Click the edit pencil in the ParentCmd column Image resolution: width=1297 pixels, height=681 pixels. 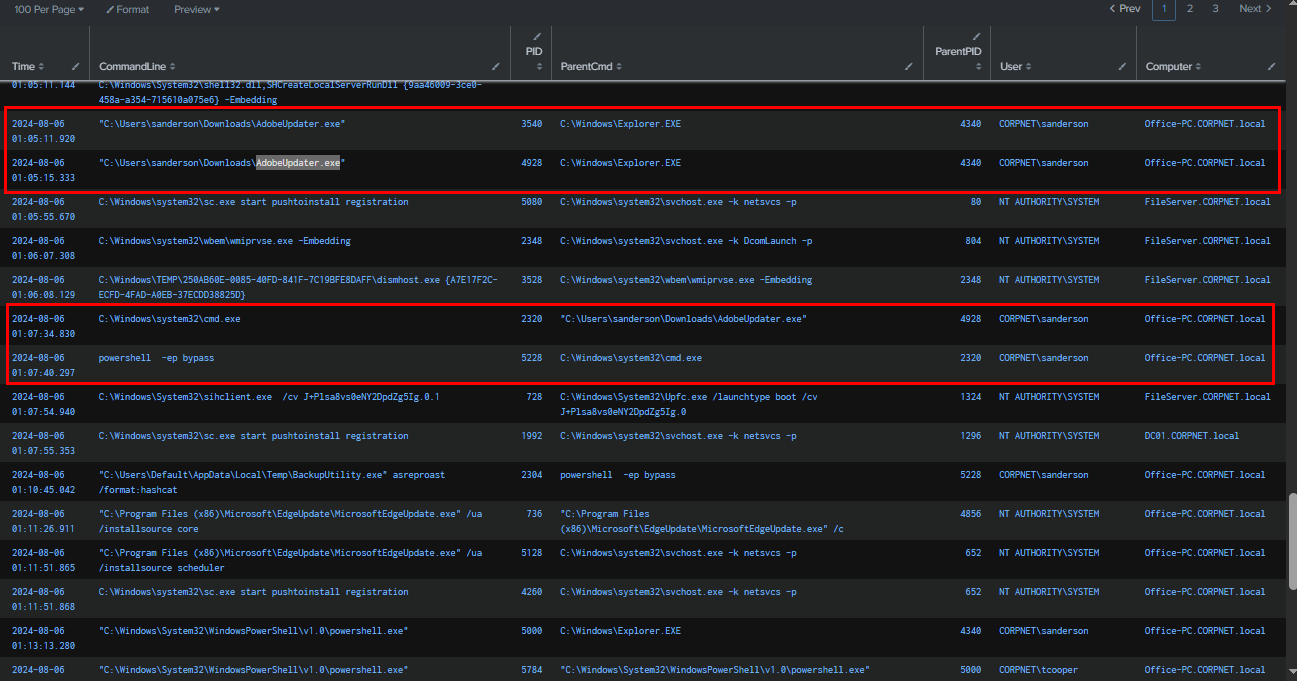tap(909, 66)
